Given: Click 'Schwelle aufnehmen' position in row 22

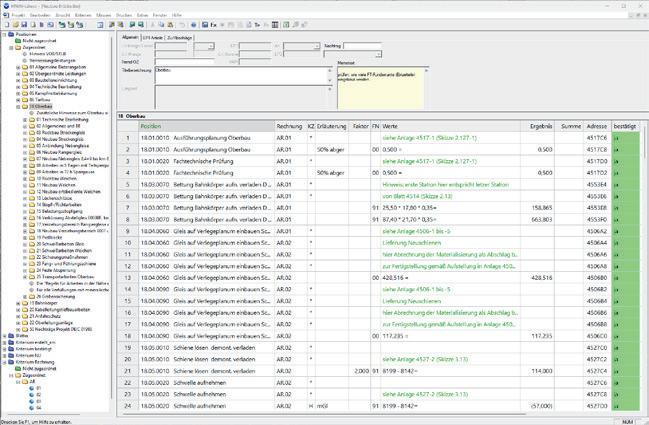Looking at the screenshot, I should [200, 383].
